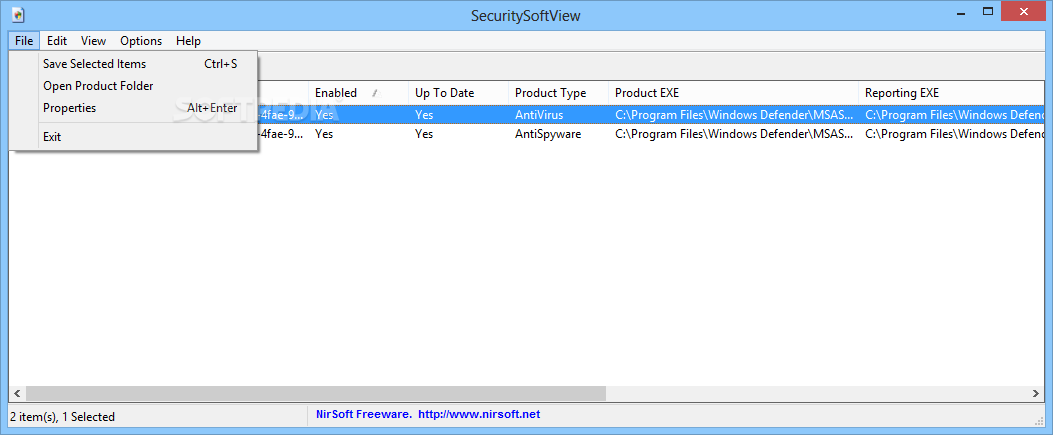The height and width of the screenshot is (435, 1053).
Task: Click Up To Date Yes in AntiSpyware row
Action: pos(424,134)
